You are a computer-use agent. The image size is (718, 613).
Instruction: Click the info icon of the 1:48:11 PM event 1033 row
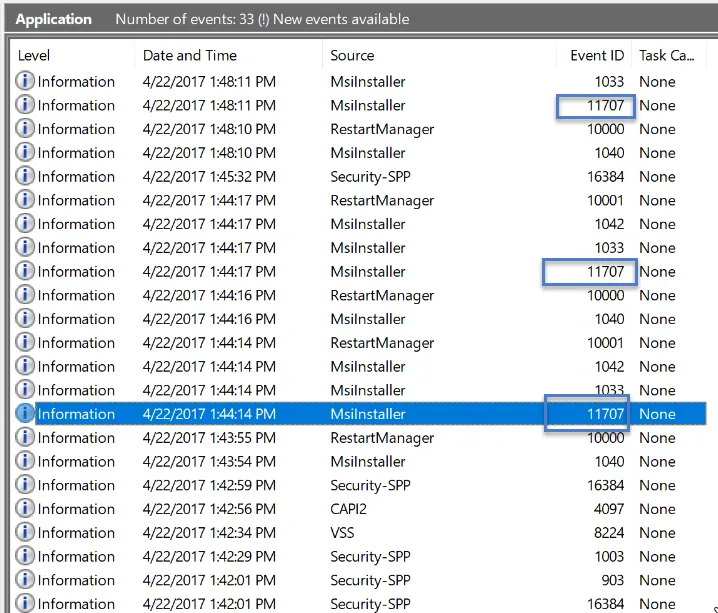click(25, 81)
